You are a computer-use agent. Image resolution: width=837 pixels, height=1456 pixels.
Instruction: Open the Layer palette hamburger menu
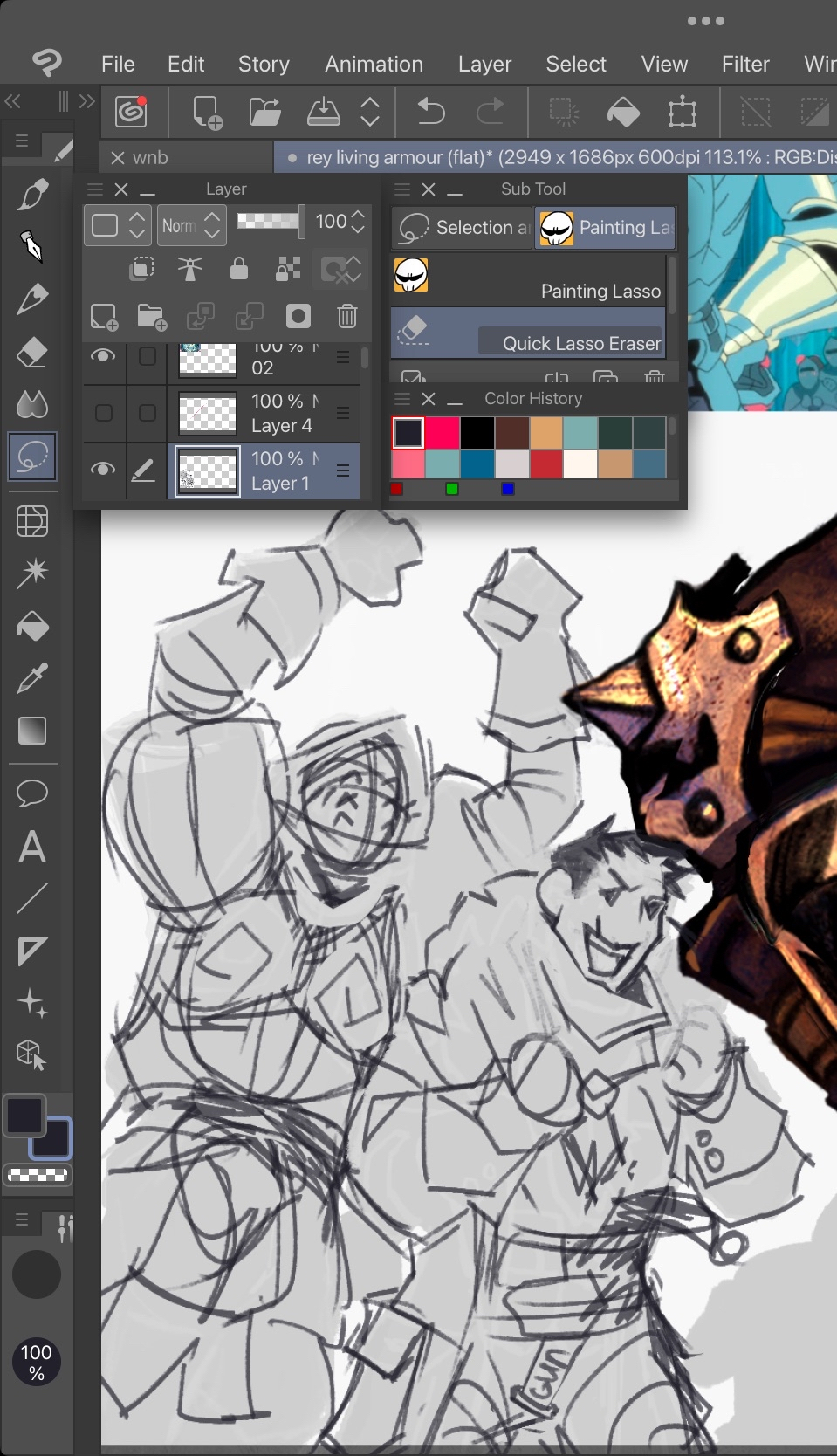pyautogui.click(x=94, y=189)
